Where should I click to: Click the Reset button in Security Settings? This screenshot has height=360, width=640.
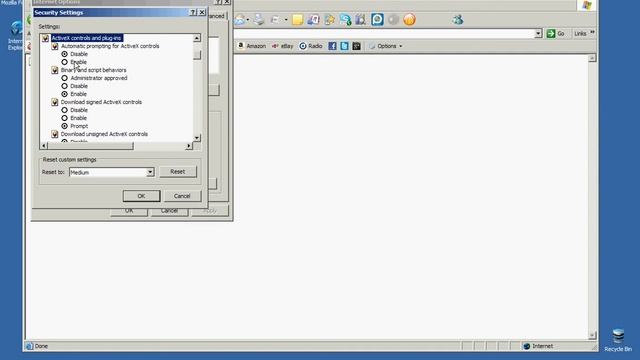click(178, 172)
